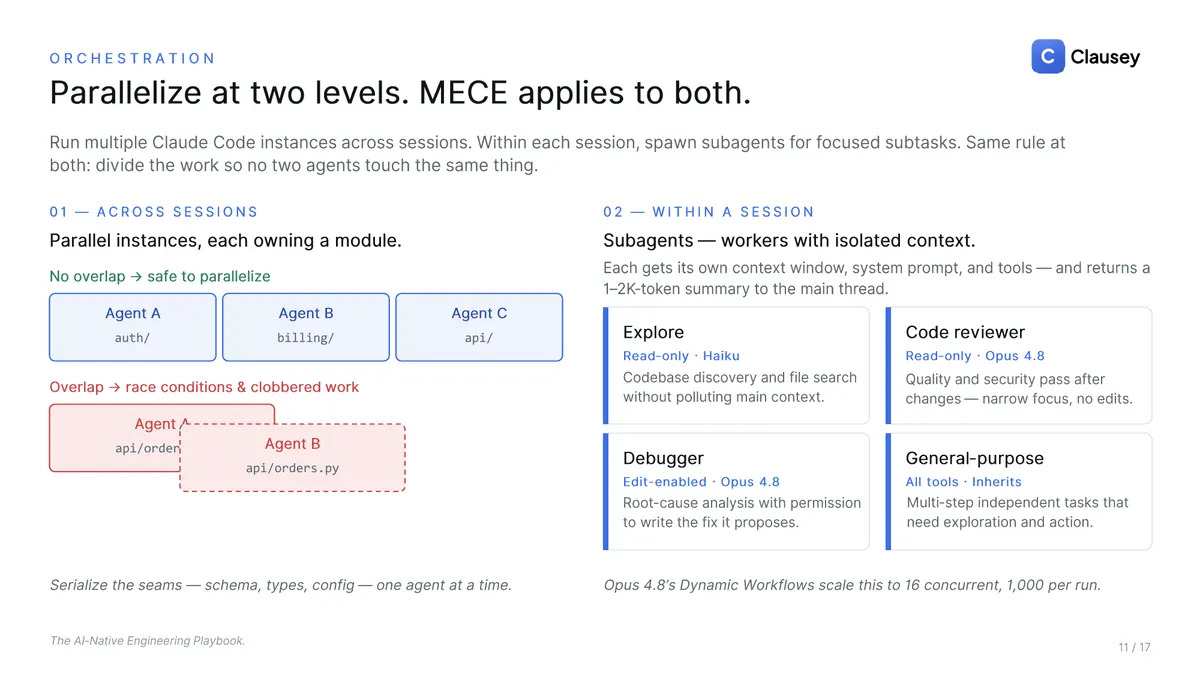Open the Code reviewer subagent card
Viewport: 1200px width, 675px height.
[1019, 365]
